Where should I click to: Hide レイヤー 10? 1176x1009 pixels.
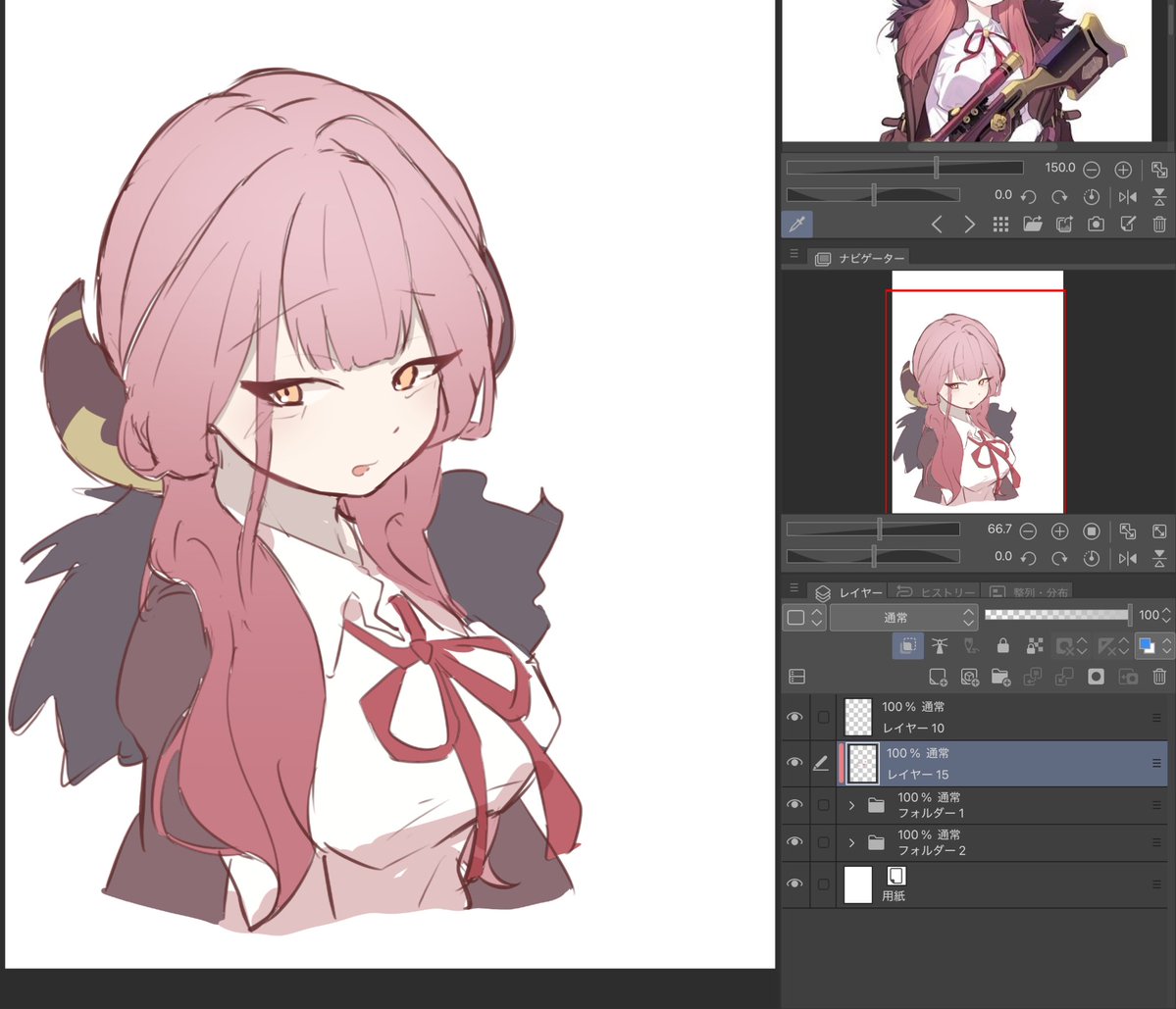coord(794,718)
